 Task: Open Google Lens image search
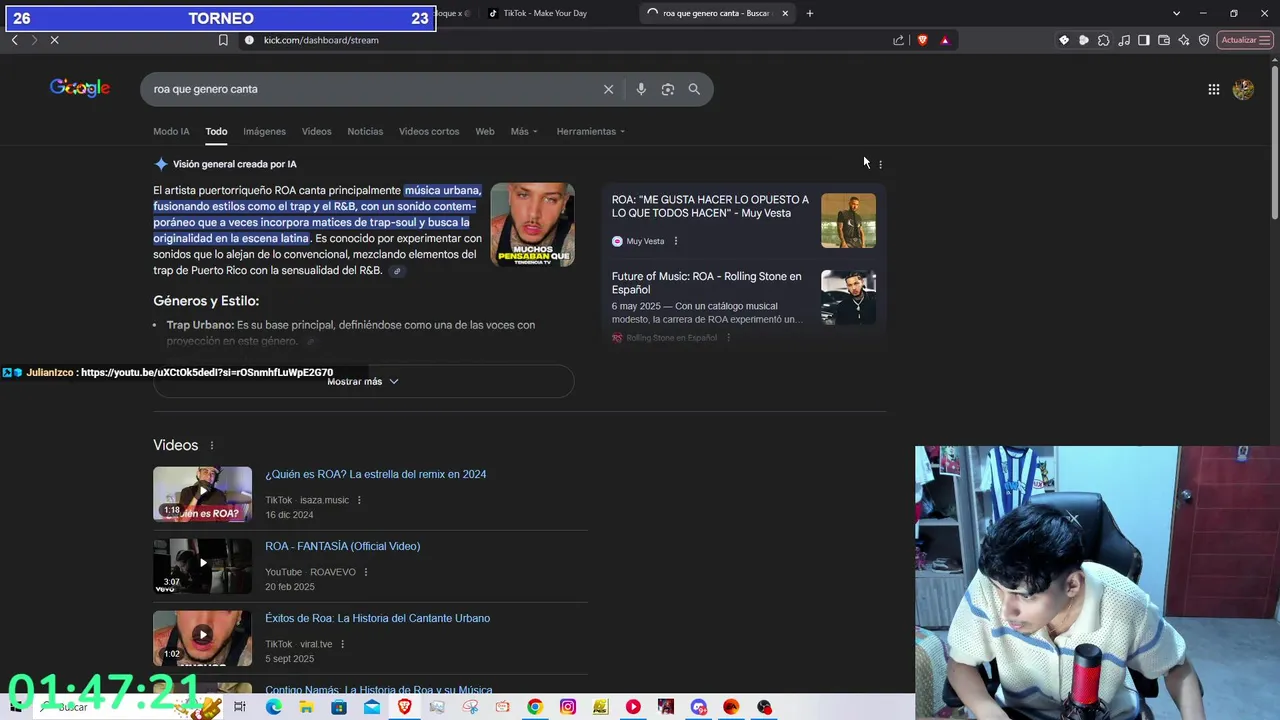click(x=667, y=89)
